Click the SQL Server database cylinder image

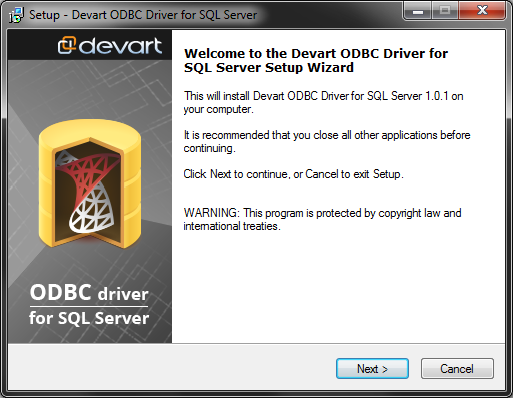(x=90, y=183)
